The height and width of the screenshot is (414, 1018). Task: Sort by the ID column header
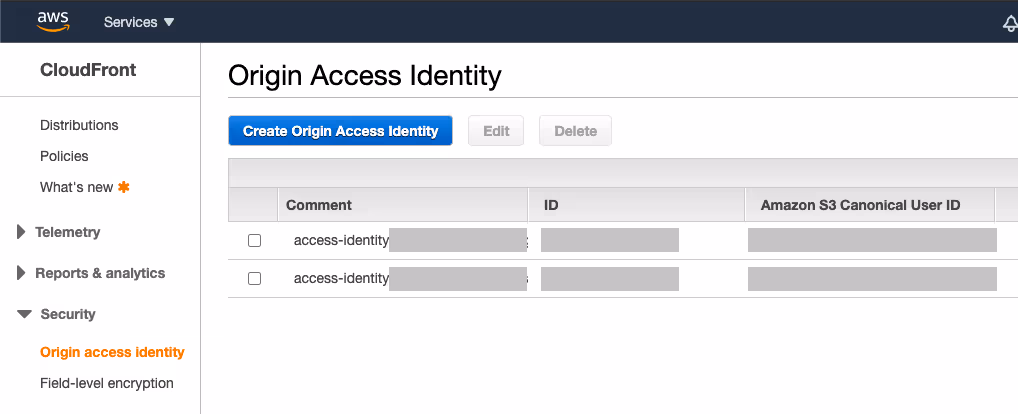point(636,205)
